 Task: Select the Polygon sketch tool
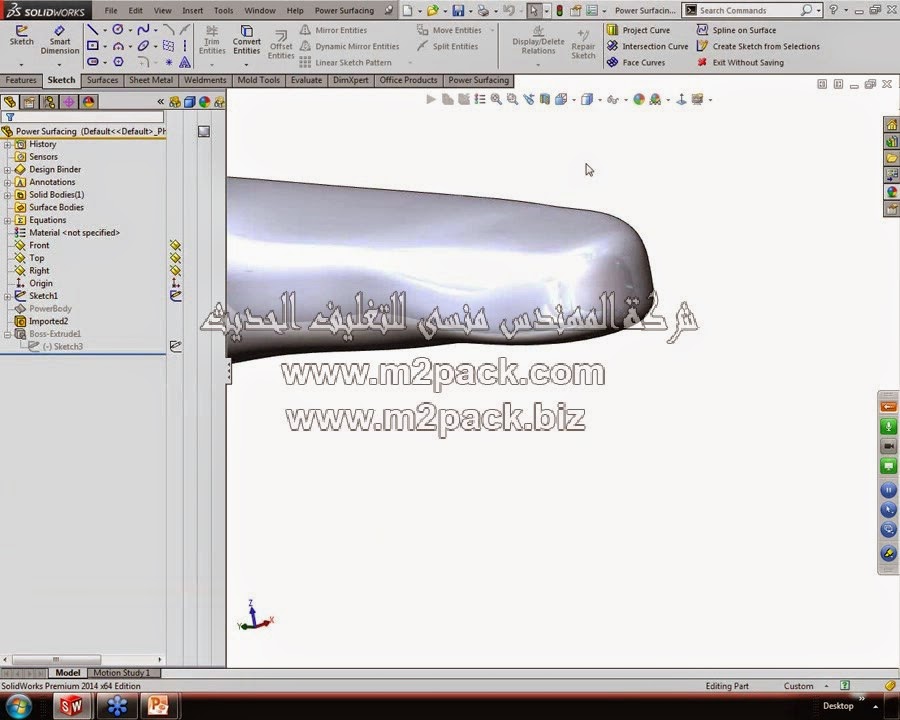click(118, 62)
